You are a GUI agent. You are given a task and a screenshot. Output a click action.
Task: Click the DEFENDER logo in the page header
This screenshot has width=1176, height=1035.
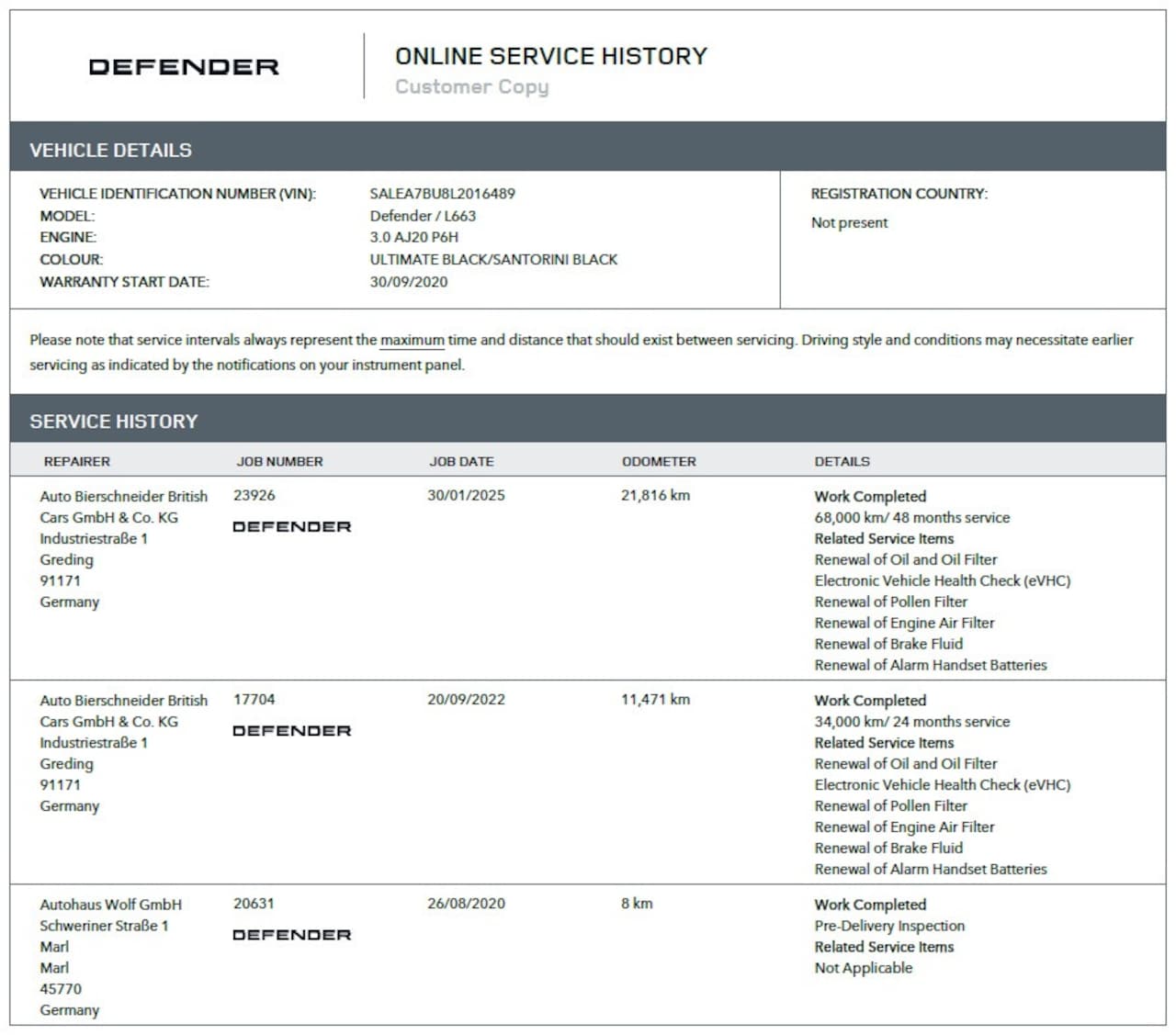(x=184, y=67)
